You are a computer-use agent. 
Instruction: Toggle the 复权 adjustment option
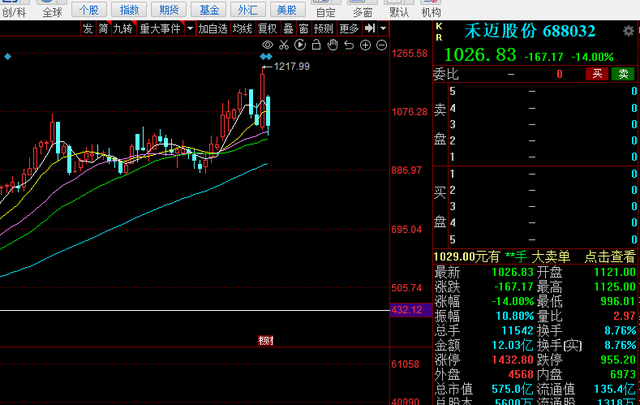(267, 29)
